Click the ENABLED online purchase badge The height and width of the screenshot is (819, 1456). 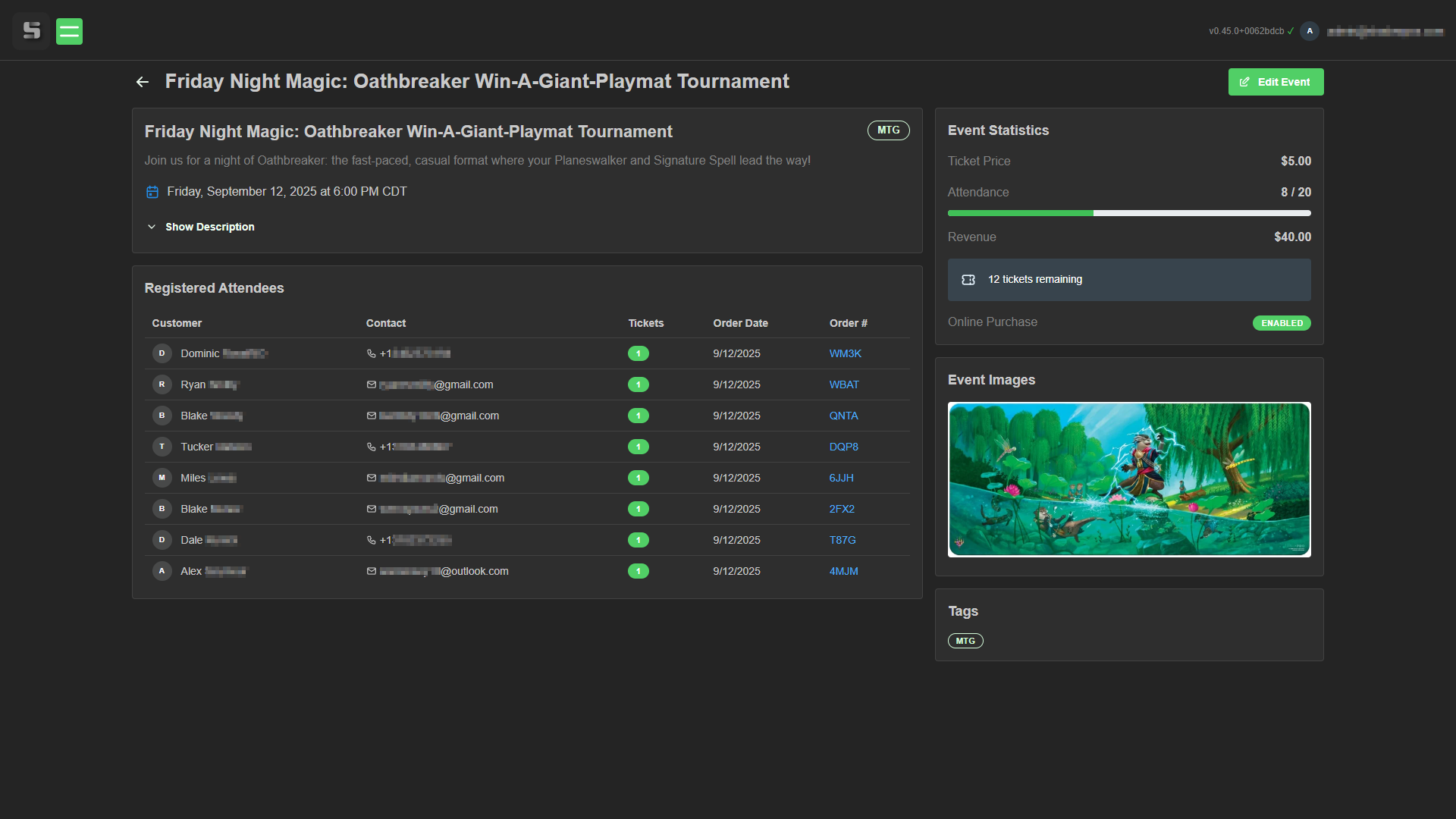pos(1282,323)
